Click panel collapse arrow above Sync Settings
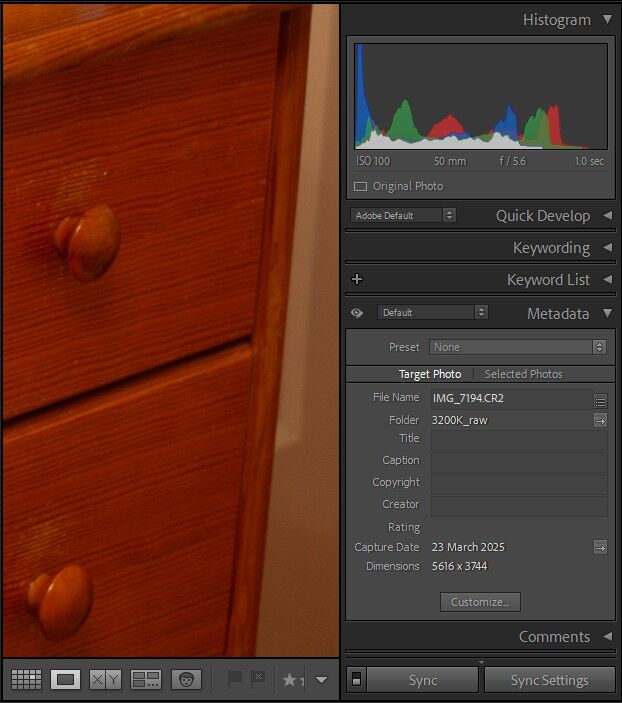The width and height of the screenshot is (622, 703). [481, 662]
